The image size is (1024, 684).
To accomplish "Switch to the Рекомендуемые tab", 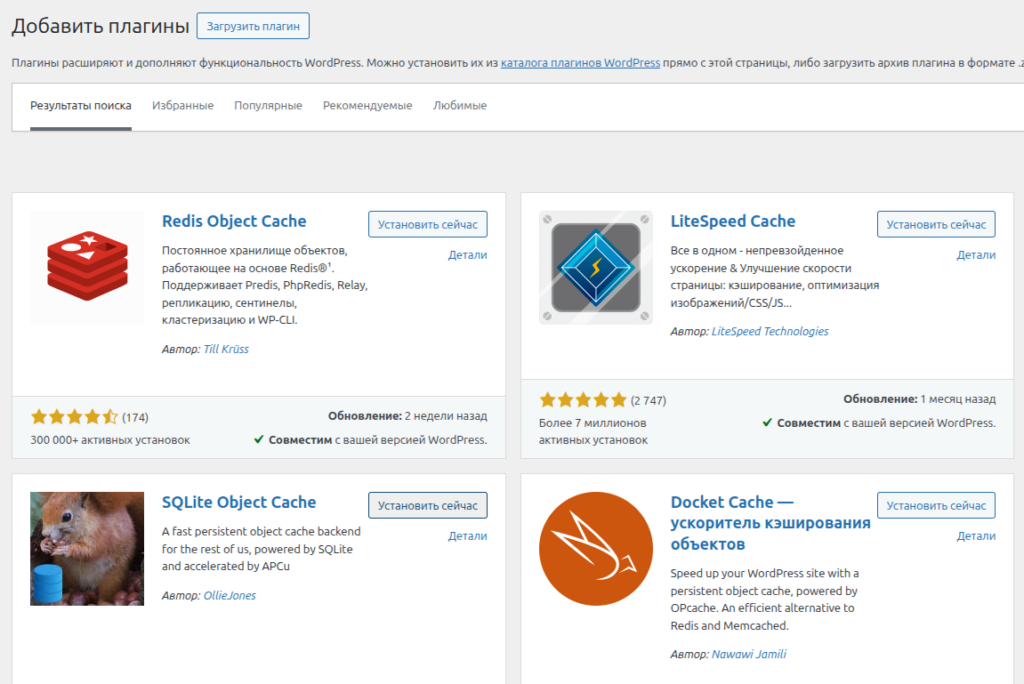I will [x=368, y=105].
